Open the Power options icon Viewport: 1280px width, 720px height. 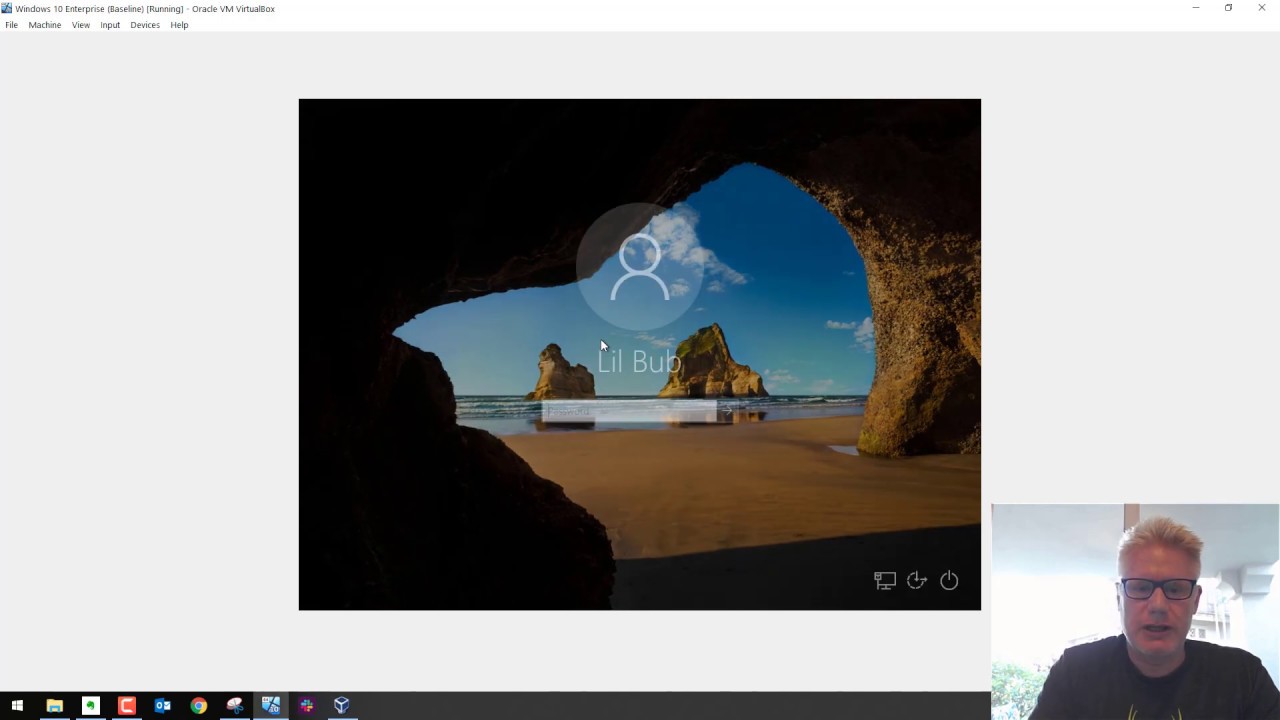click(x=949, y=580)
